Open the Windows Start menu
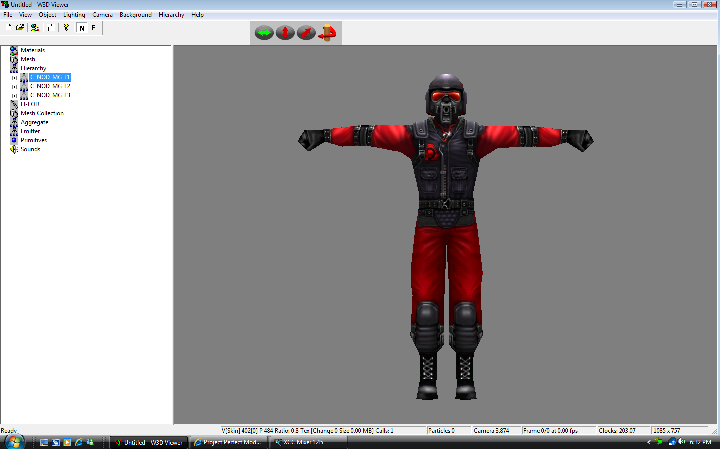This screenshot has height=449, width=720. (x=14, y=442)
